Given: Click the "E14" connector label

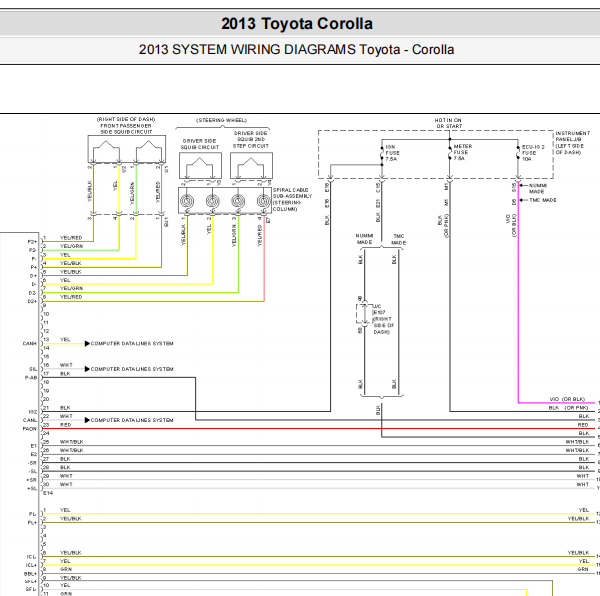Looking at the screenshot, I should [48, 493].
